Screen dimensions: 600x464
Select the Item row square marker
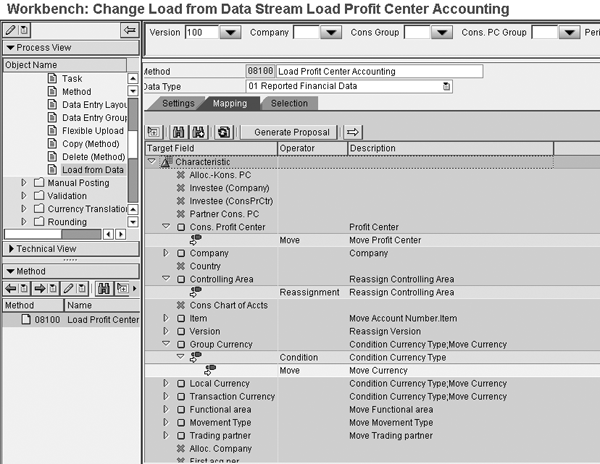(x=181, y=318)
